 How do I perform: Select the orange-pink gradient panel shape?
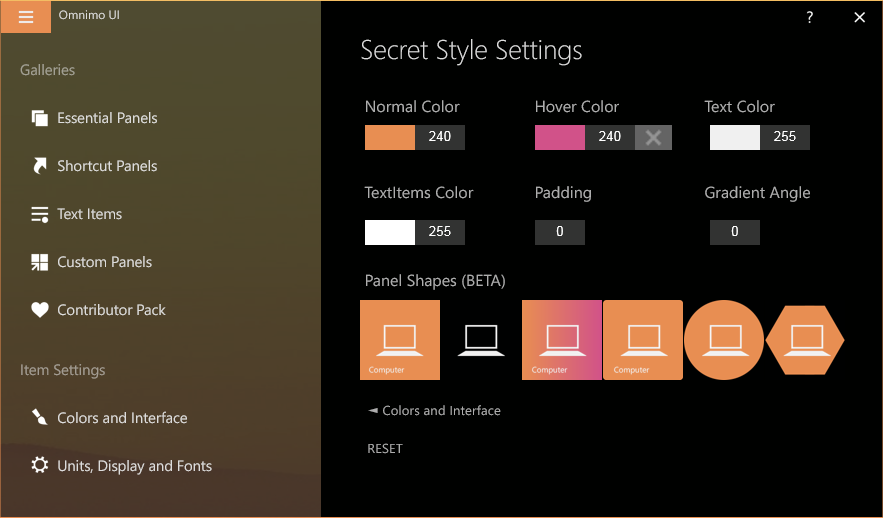click(562, 340)
